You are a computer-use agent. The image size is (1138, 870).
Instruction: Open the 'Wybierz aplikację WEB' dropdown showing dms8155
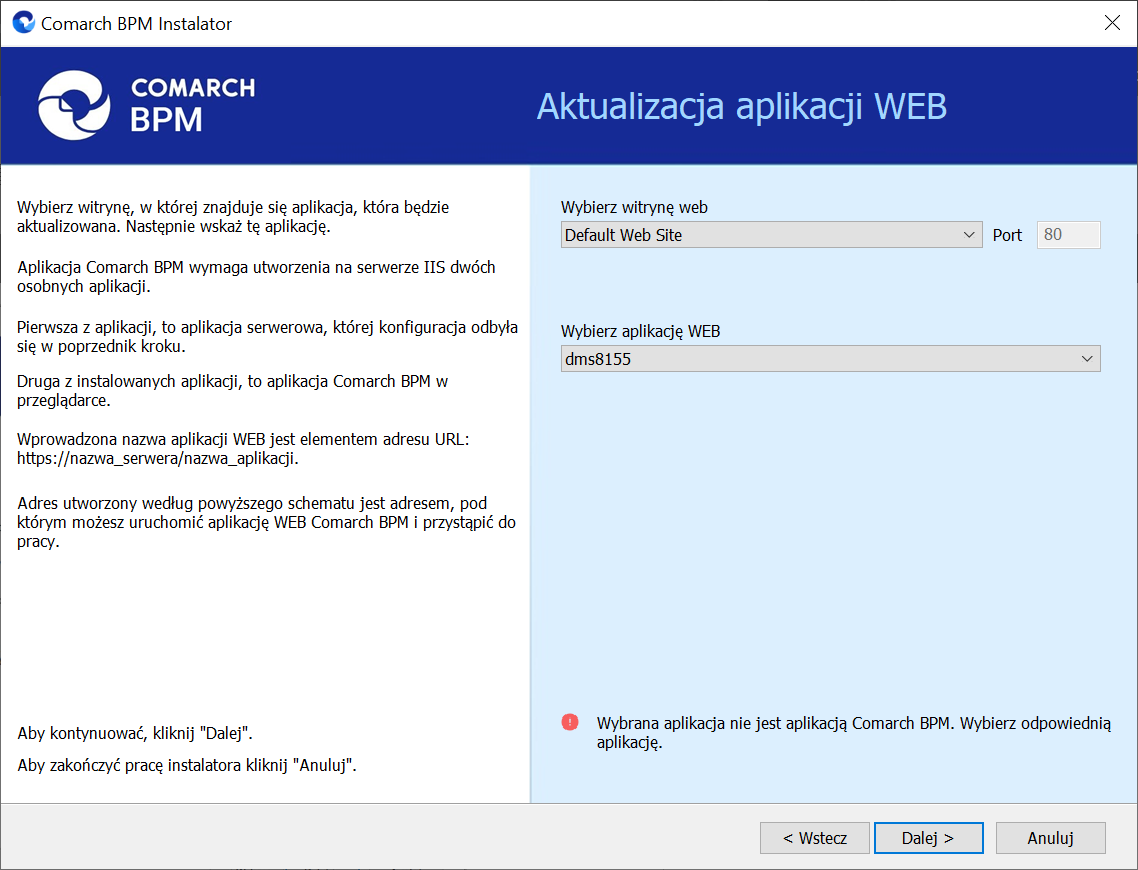[x=830, y=358]
